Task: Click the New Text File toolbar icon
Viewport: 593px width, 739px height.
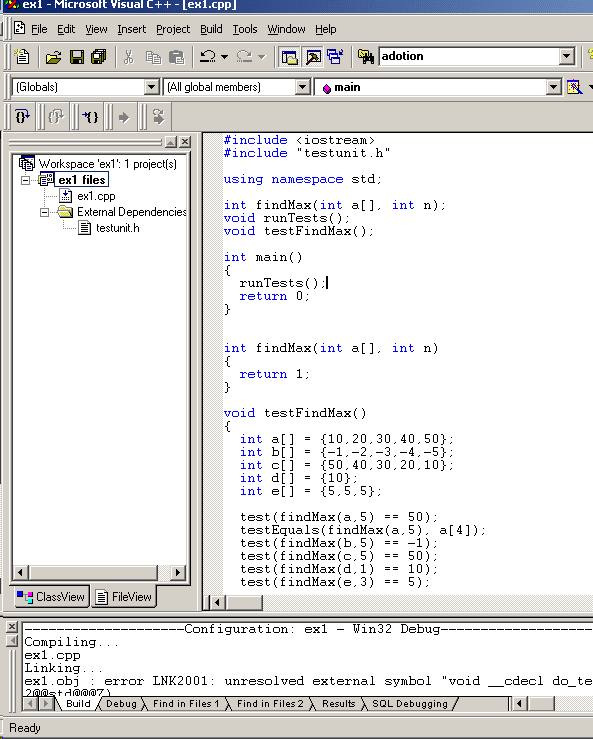Action: (22, 57)
